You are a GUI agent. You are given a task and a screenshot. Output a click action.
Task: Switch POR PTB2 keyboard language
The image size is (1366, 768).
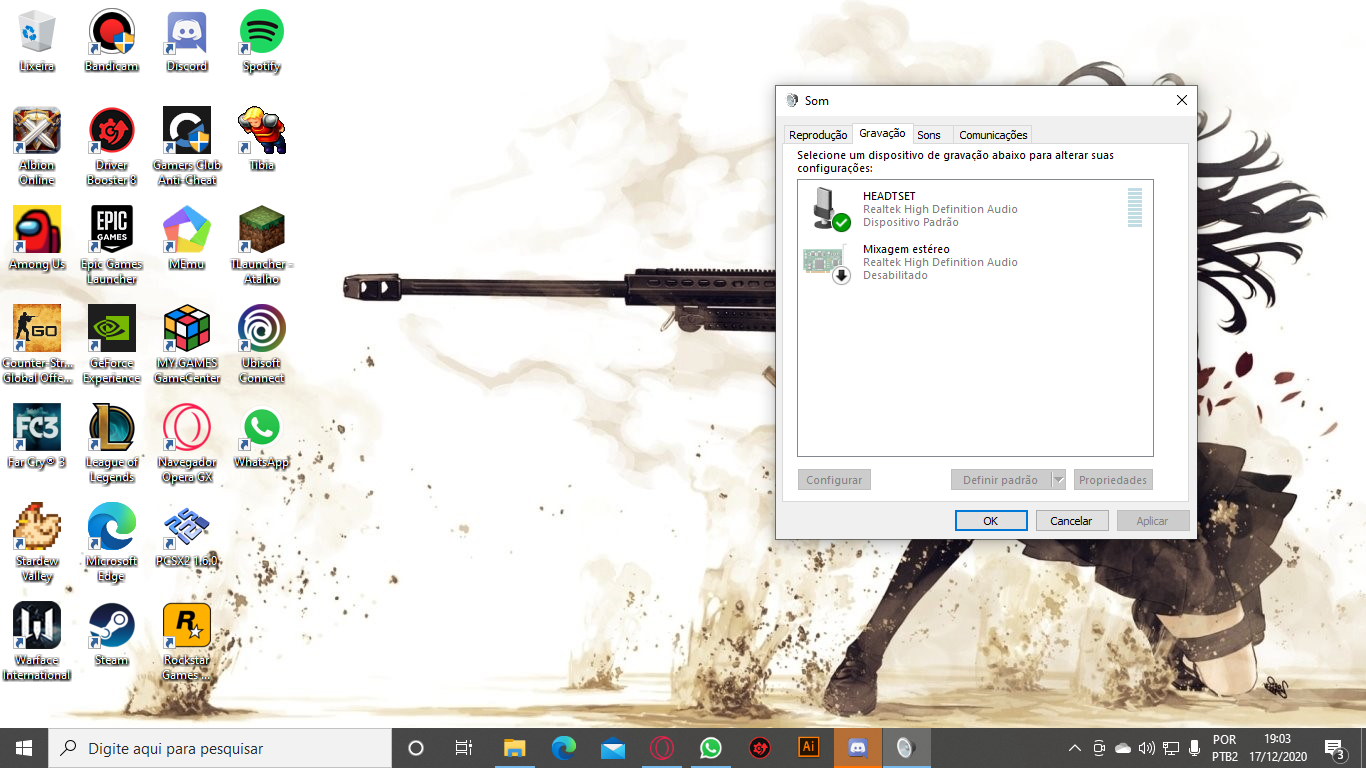tap(1225, 748)
